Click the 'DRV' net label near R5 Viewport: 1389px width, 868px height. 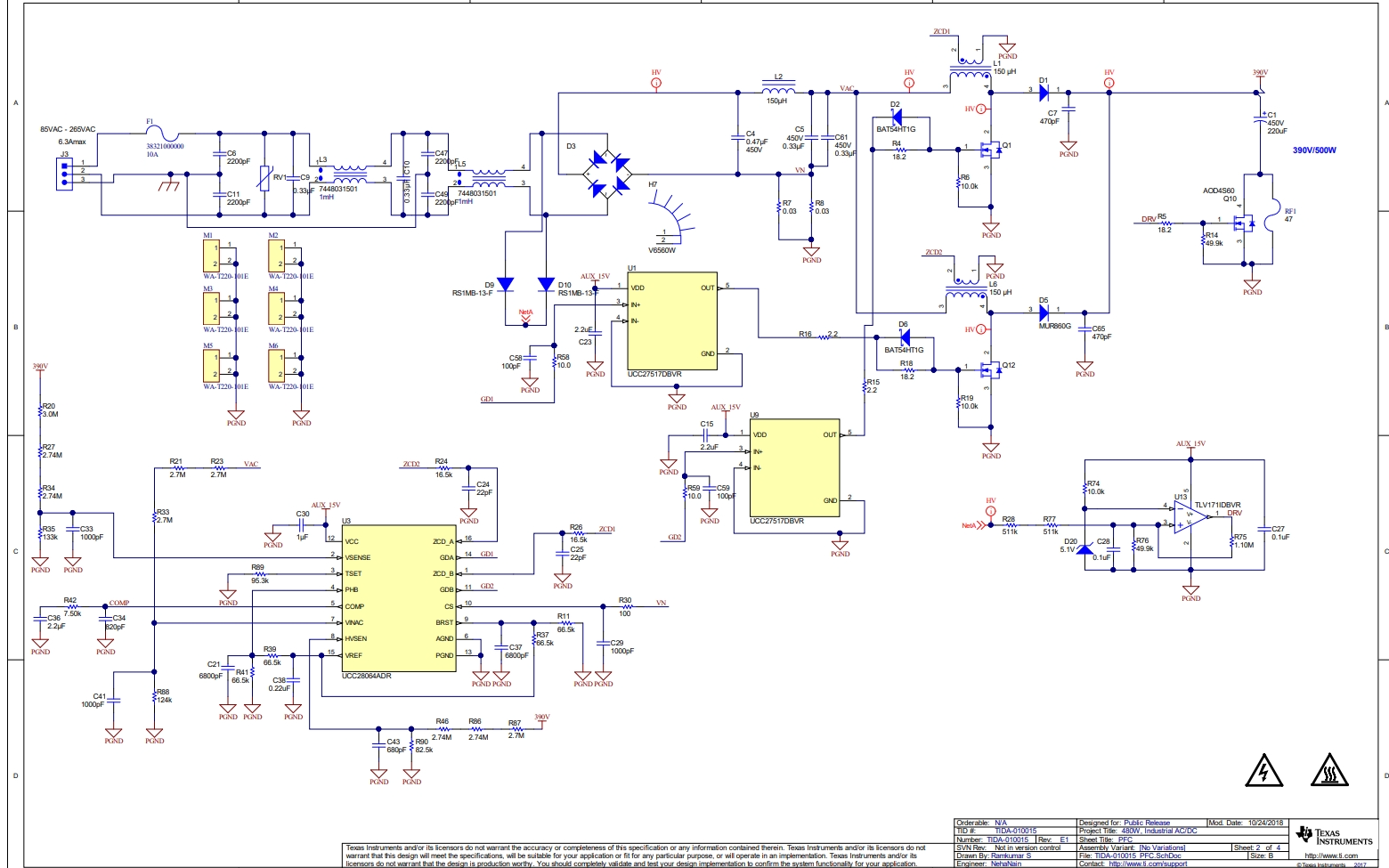1148,219
